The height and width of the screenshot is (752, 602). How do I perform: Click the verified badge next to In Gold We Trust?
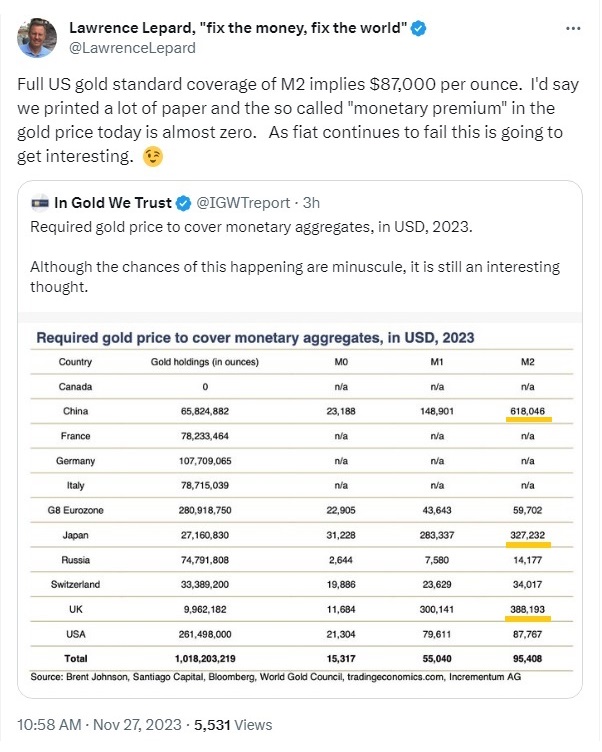[183, 203]
